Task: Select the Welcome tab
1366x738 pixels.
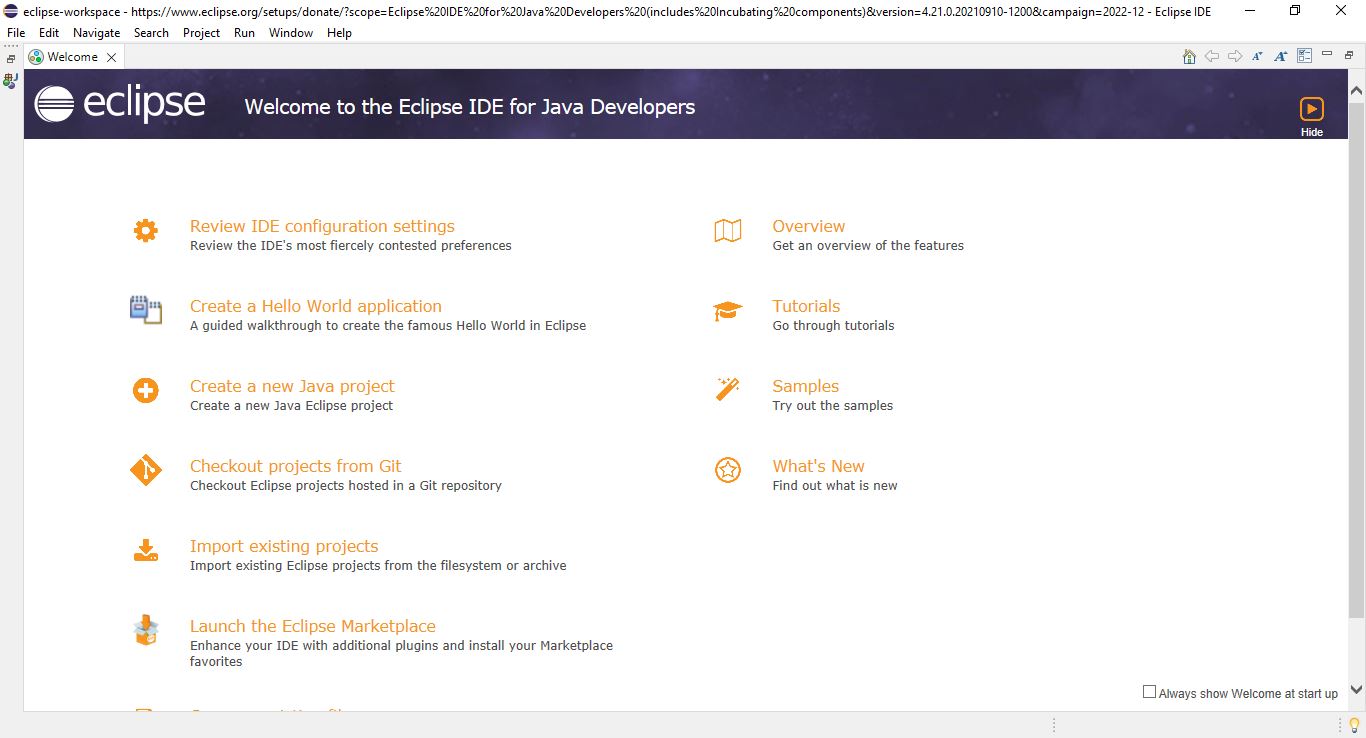Action: pyautogui.click(x=73, y=57)
